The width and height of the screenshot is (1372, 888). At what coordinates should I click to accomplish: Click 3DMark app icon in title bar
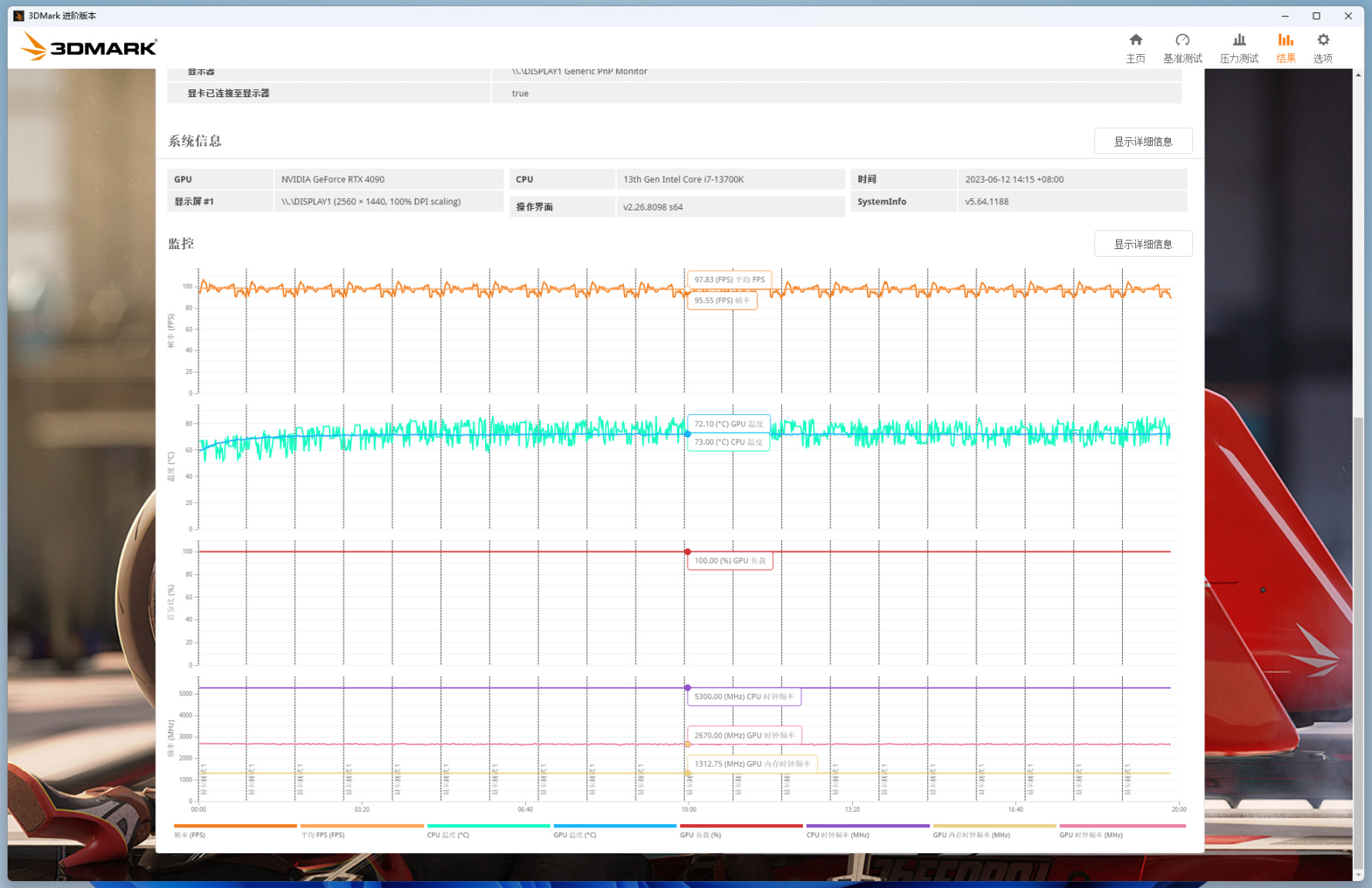click(19, 15)
